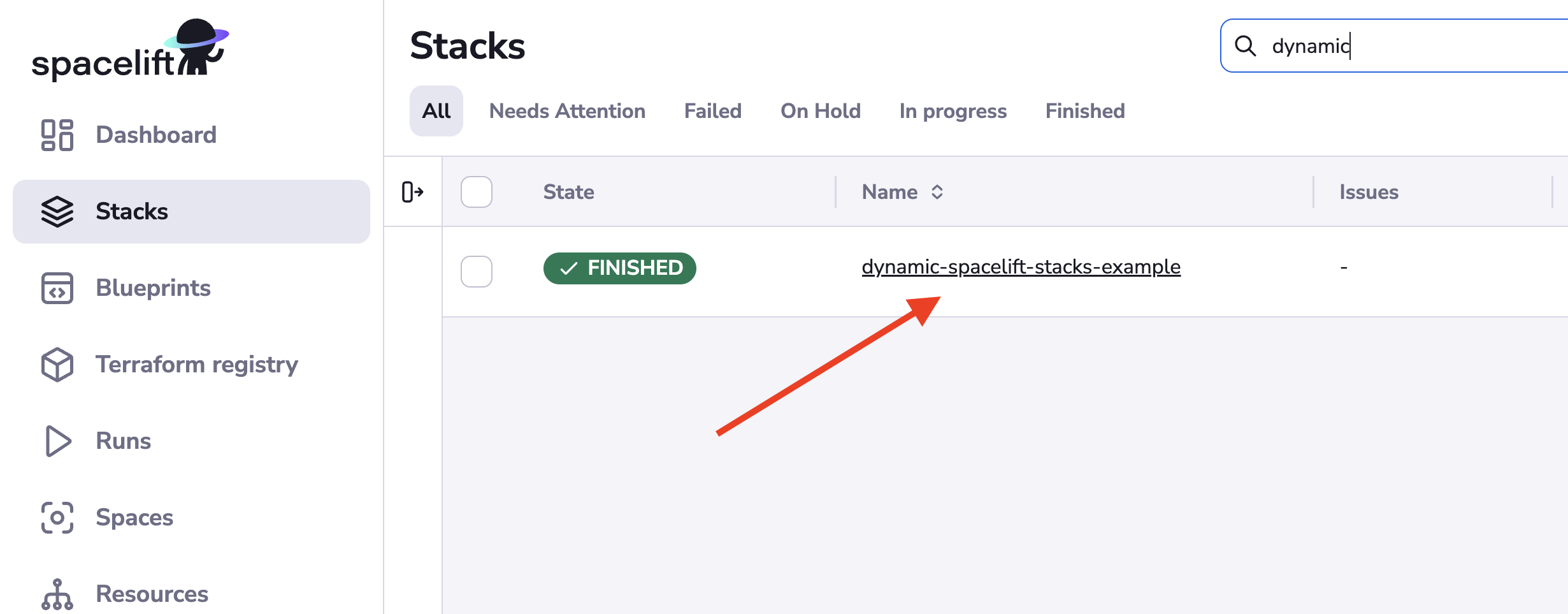Check the dynamic-spacelift-stacks-example row checkbox
This screenshot has width=1568, height=614.
tap(477, 272)
